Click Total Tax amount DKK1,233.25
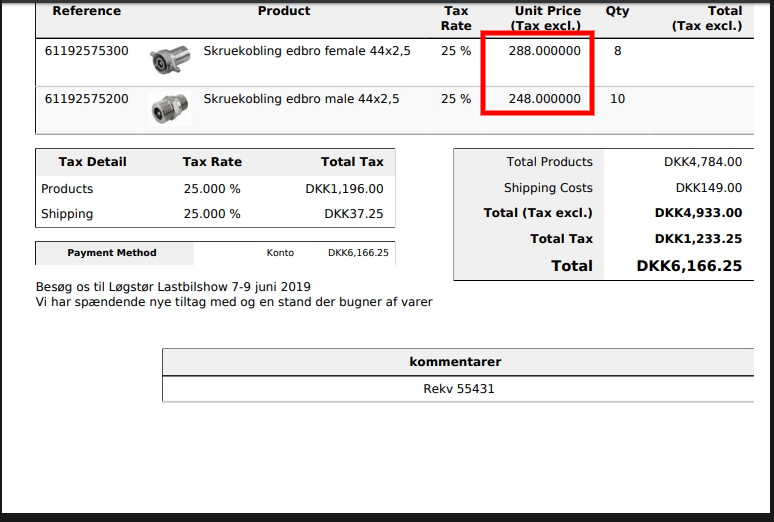 (698, 239)
